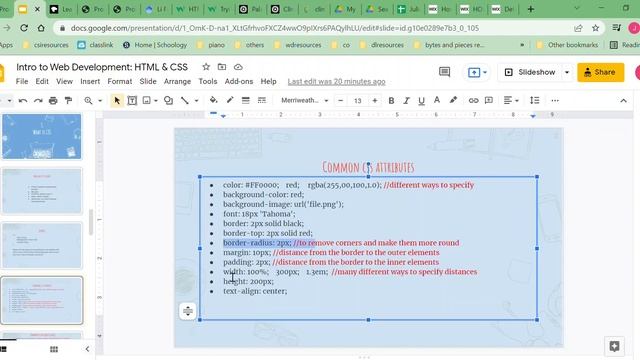
Task: Open the Arrange menu
Action: point(177,81)
